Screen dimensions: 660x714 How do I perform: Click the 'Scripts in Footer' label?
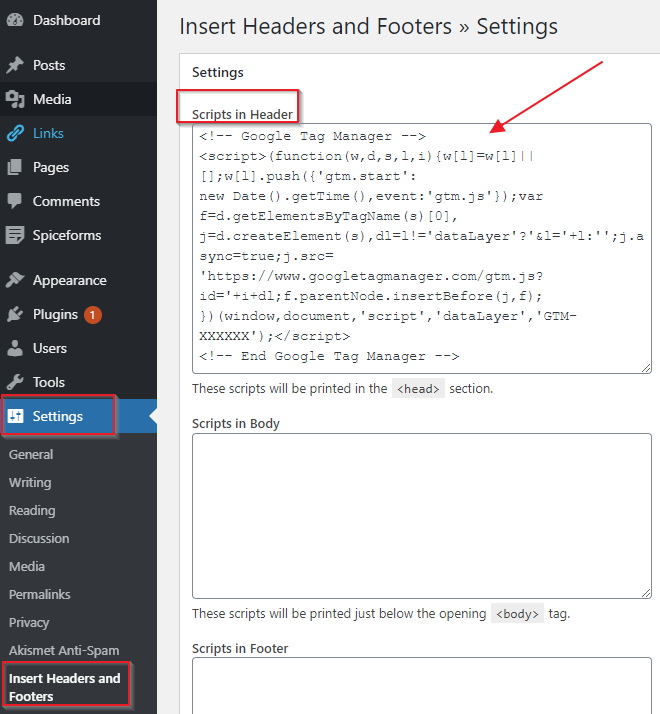[240, 648]
